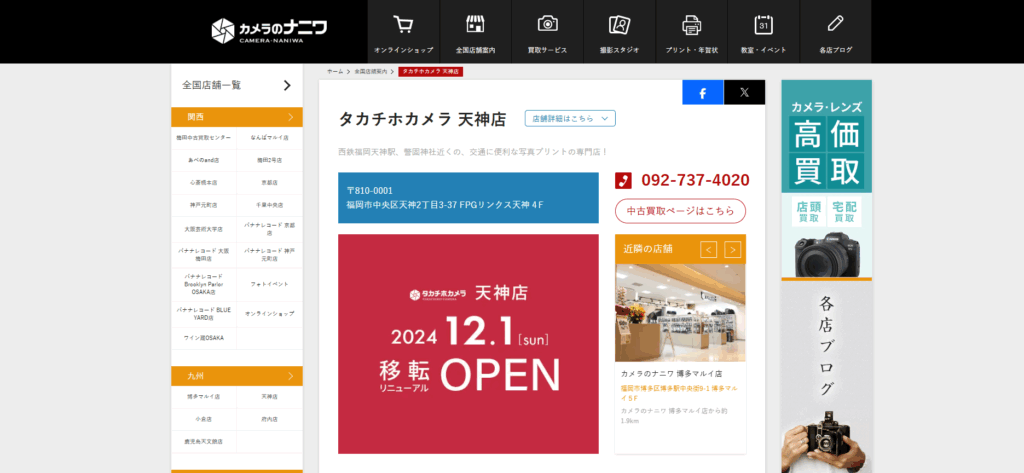1024x473 pixels.
Task: Click タカチホカメラ 天神店 heading
Action: pyautogui.click(x=423, y=119)
